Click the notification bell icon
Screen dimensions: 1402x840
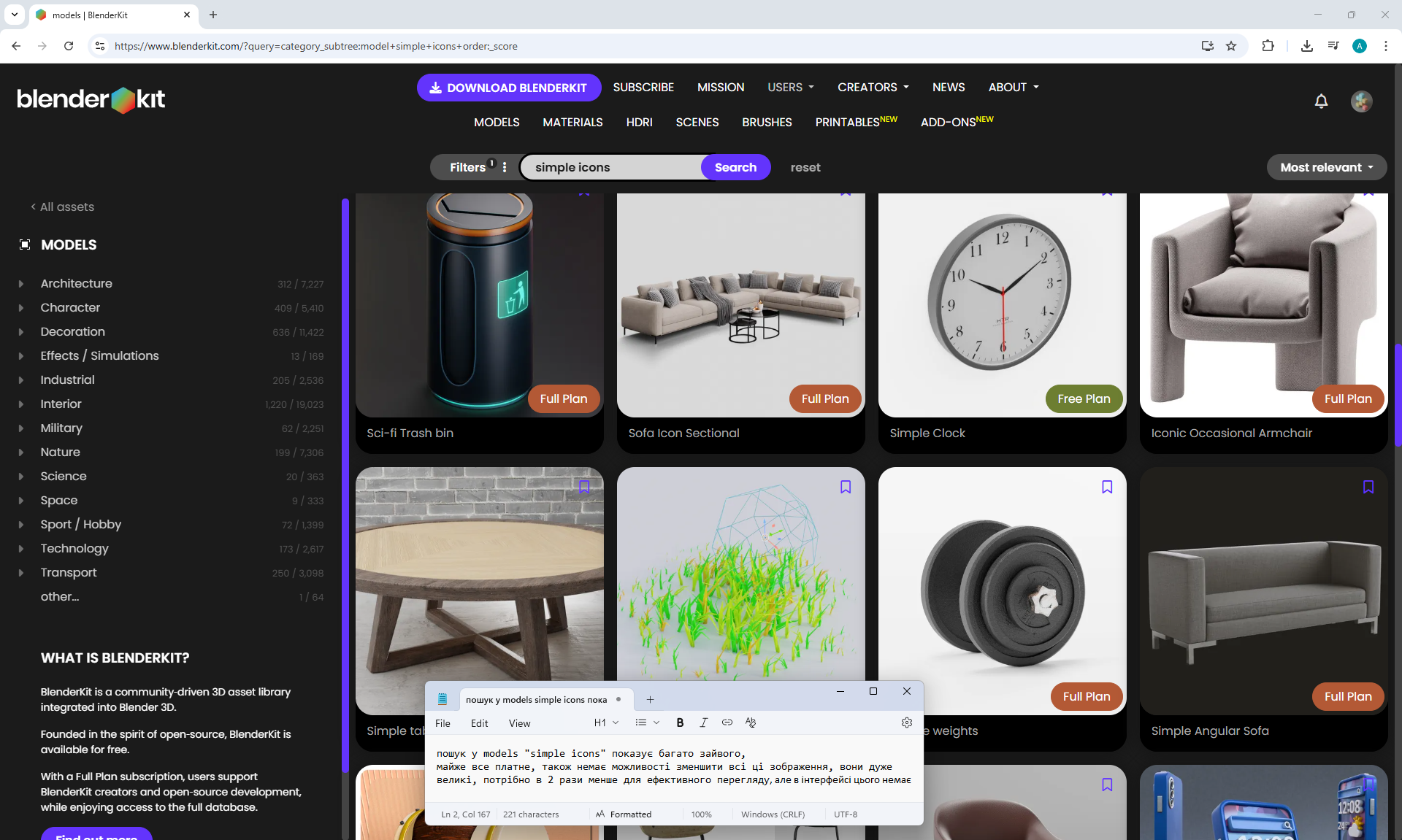click(1321, 101)
